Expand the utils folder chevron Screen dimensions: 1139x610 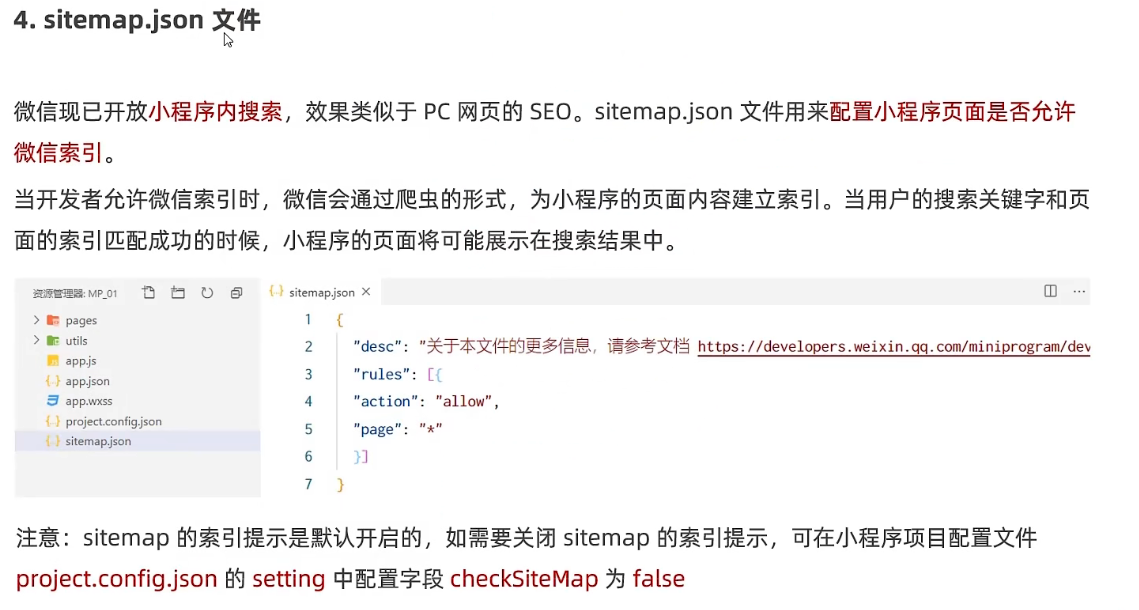coord(36,340)
